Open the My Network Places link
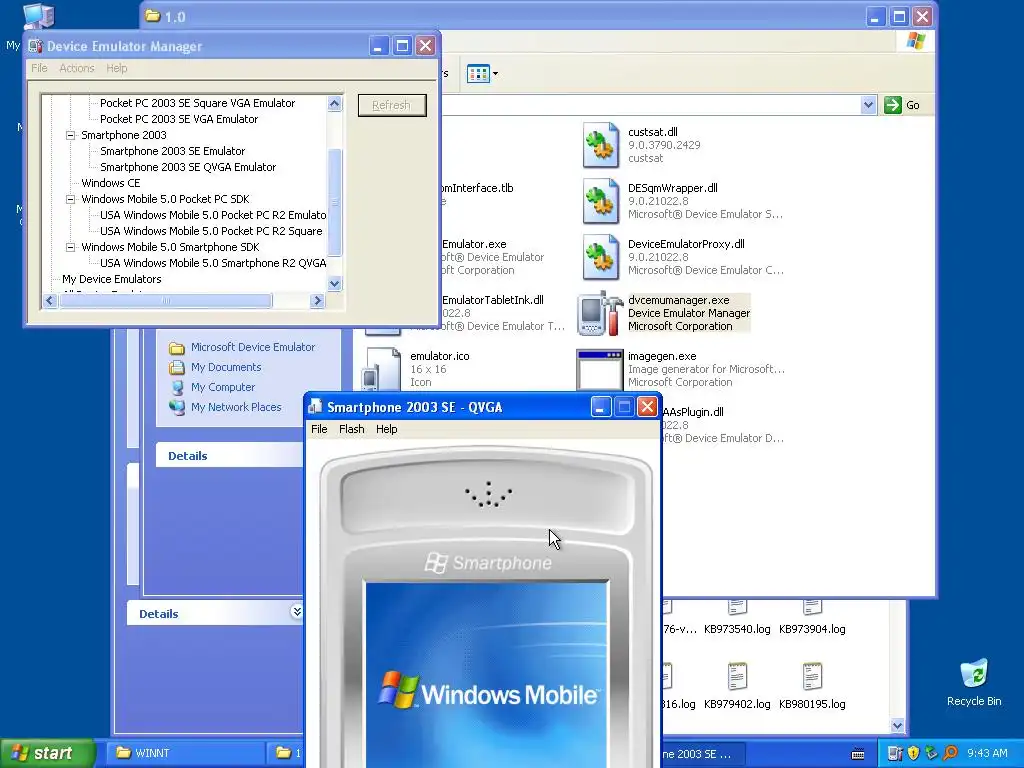Screen dimensions: 1024x768 (236, 408)
